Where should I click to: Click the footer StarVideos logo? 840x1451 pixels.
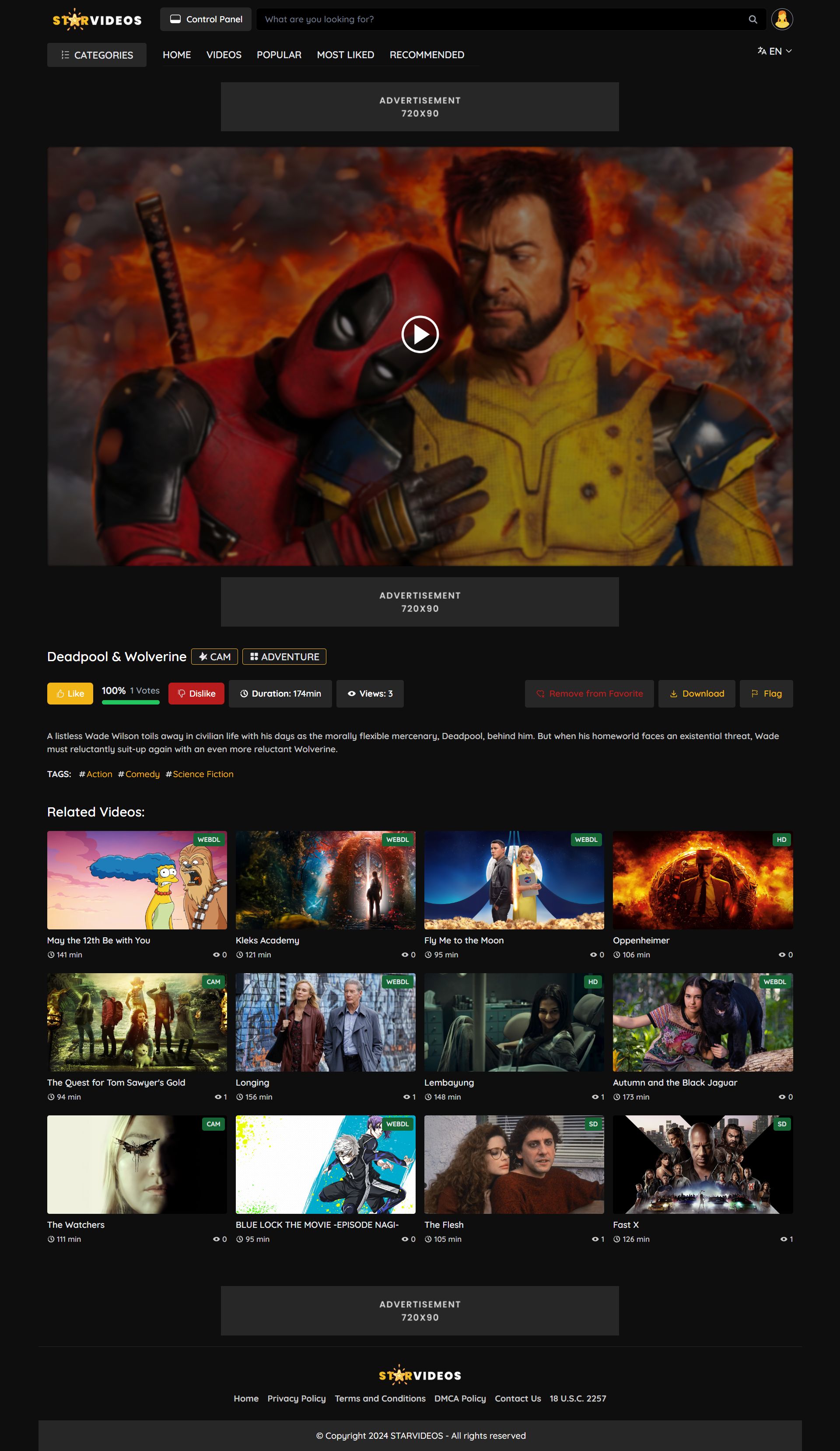tap(420, 1375)
